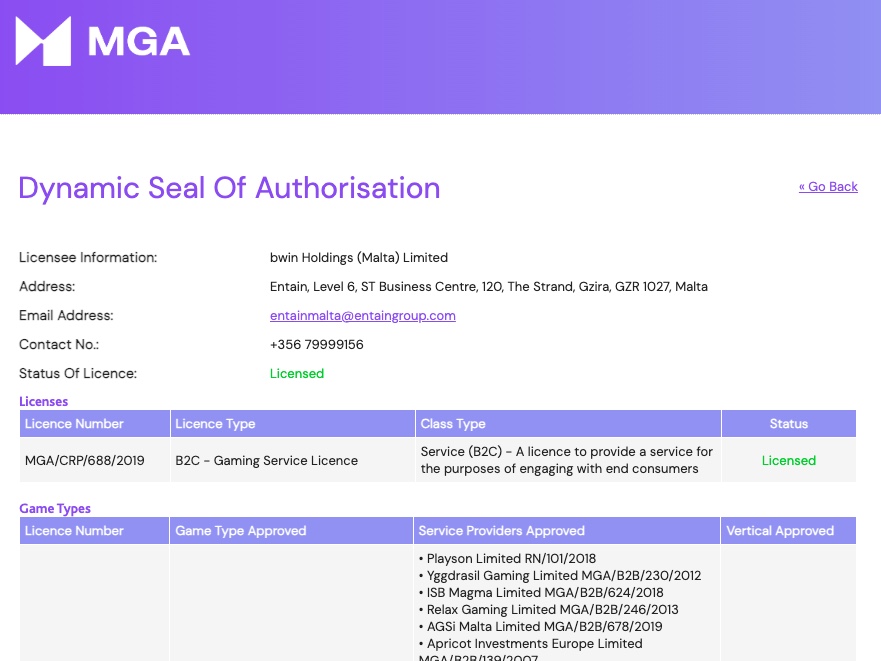
Task: Click the Service Providers Approved header
Action: (x=501, y=531)
